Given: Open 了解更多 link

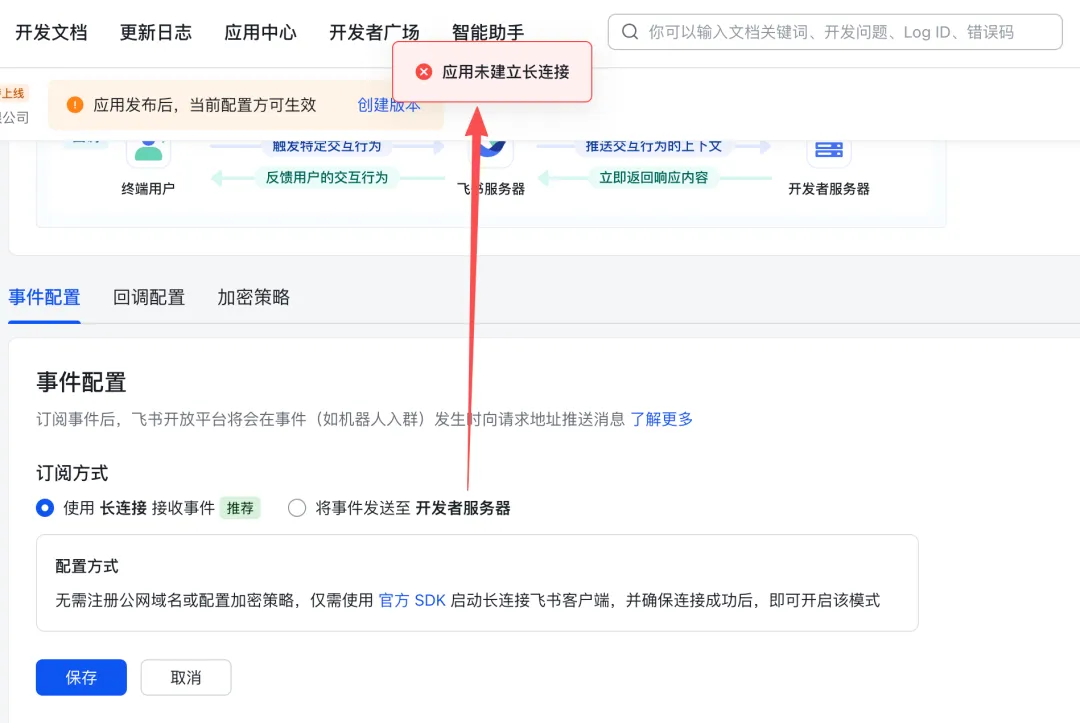Looking at the screenshot, I should click(661, 419).
